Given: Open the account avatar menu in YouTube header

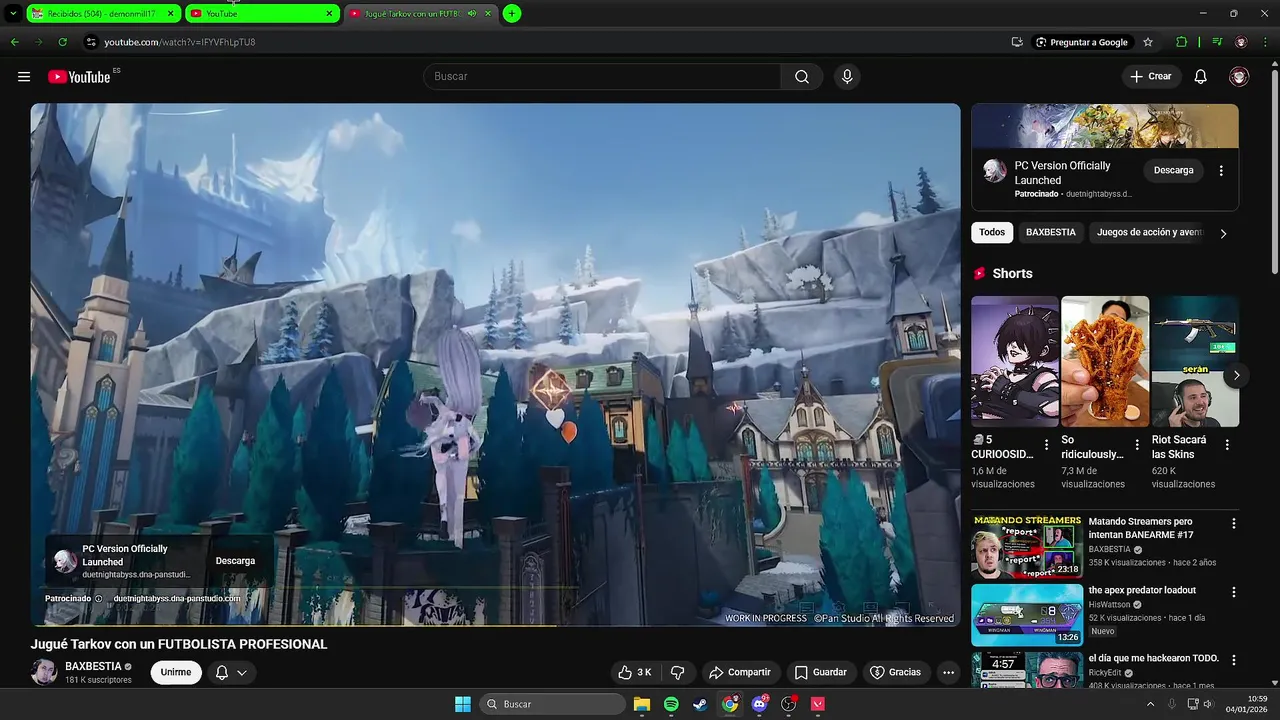Looking at the screenshot, I should point(1239,77).
